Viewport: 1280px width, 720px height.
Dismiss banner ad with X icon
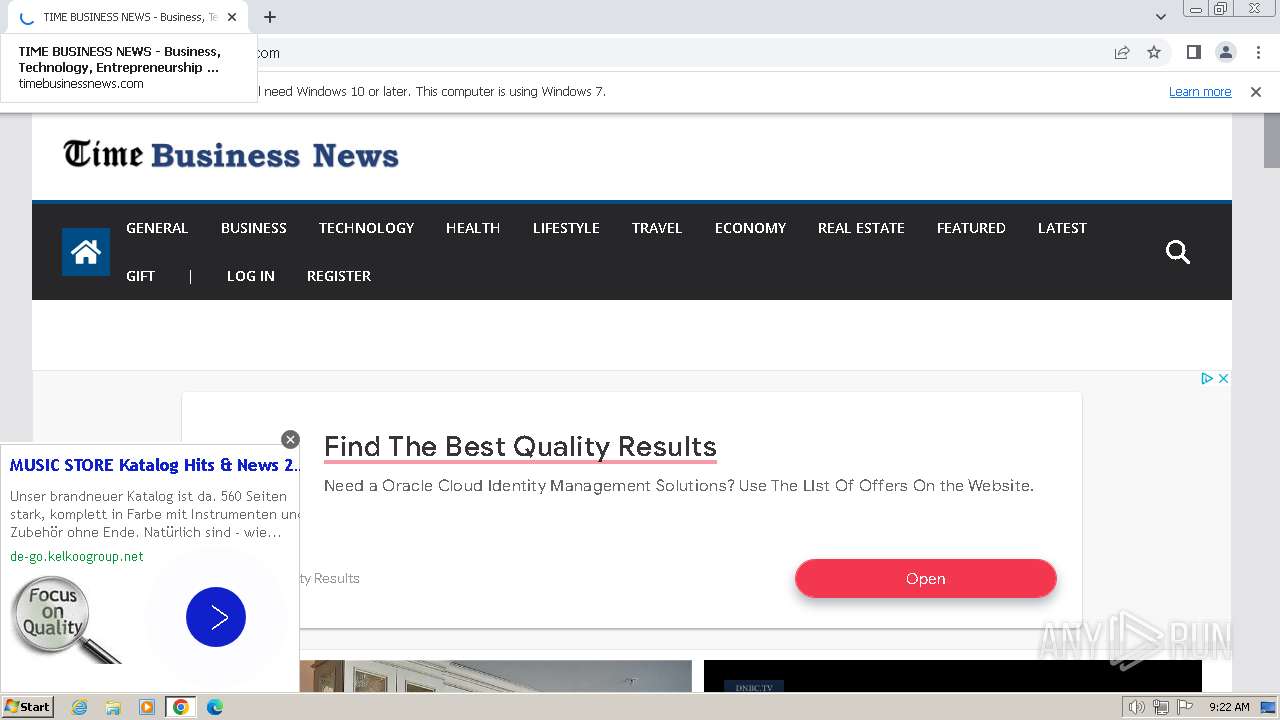click(x=1223, y=378)
